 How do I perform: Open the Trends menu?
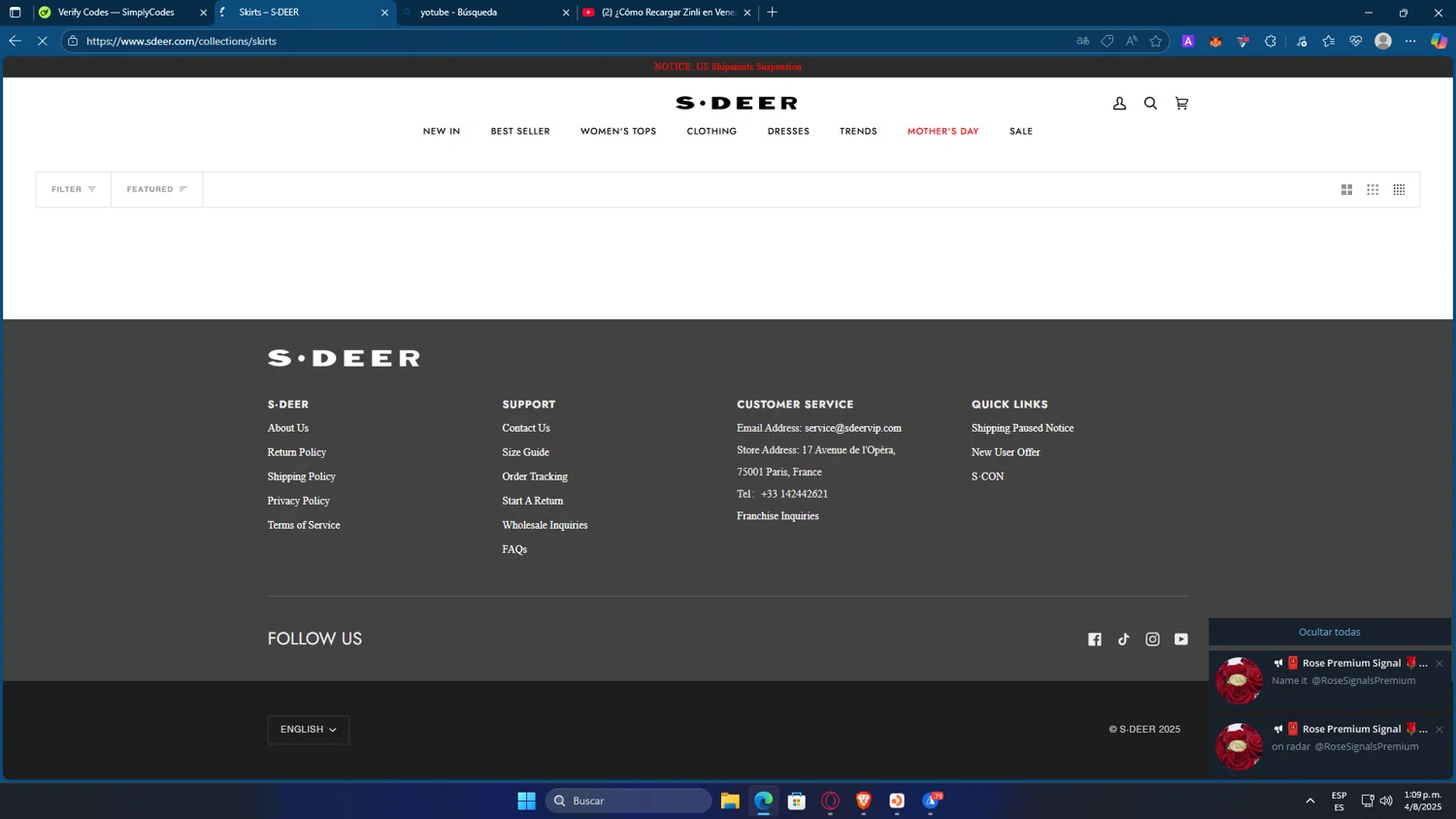[858, 131]
